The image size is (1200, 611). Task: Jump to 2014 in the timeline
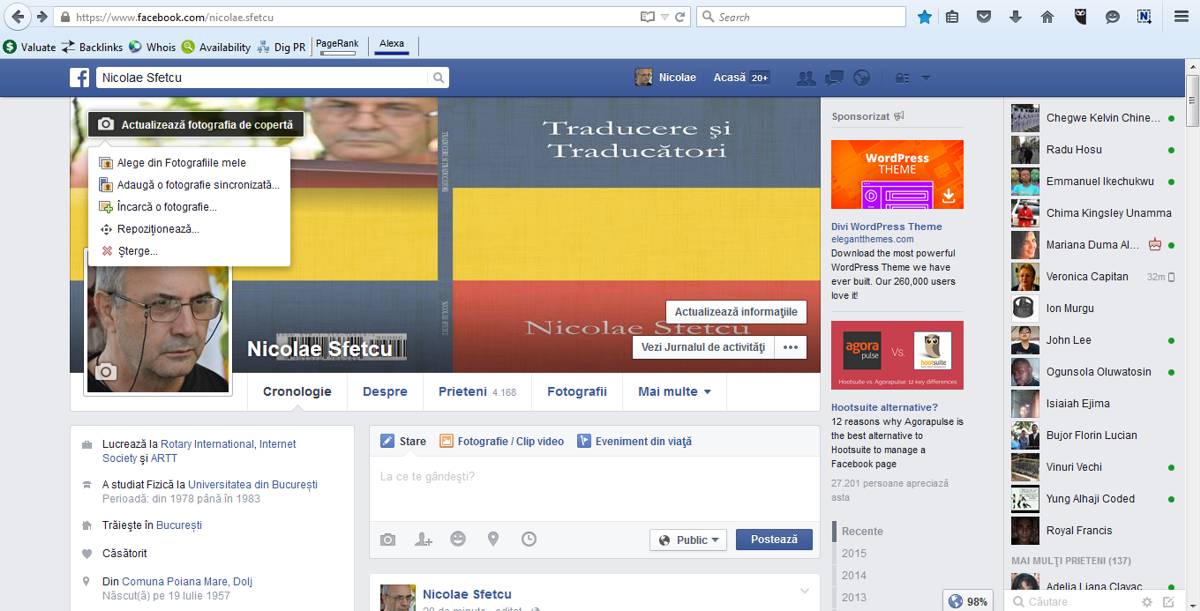854,575
